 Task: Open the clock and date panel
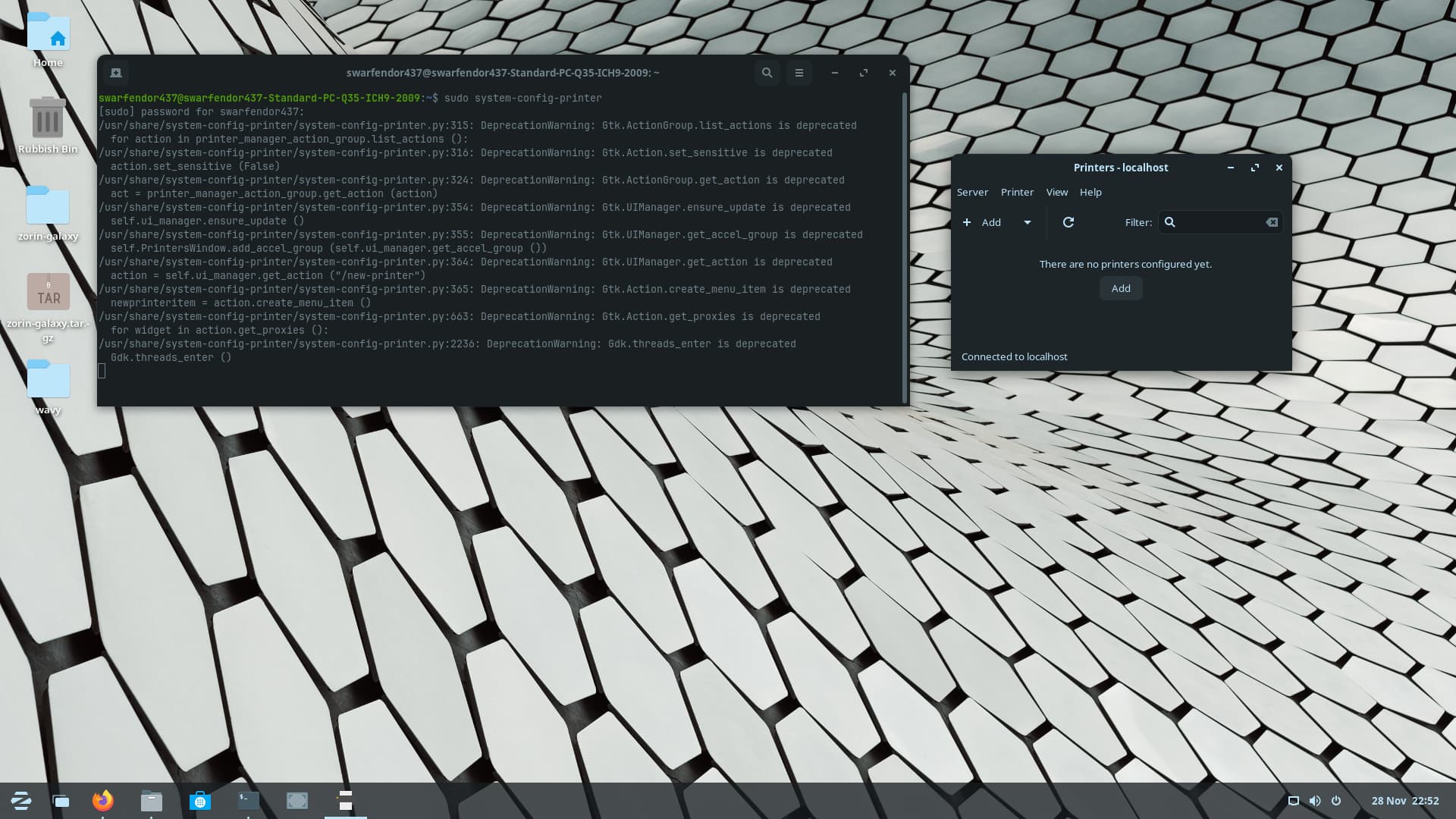click(1404, 801)
